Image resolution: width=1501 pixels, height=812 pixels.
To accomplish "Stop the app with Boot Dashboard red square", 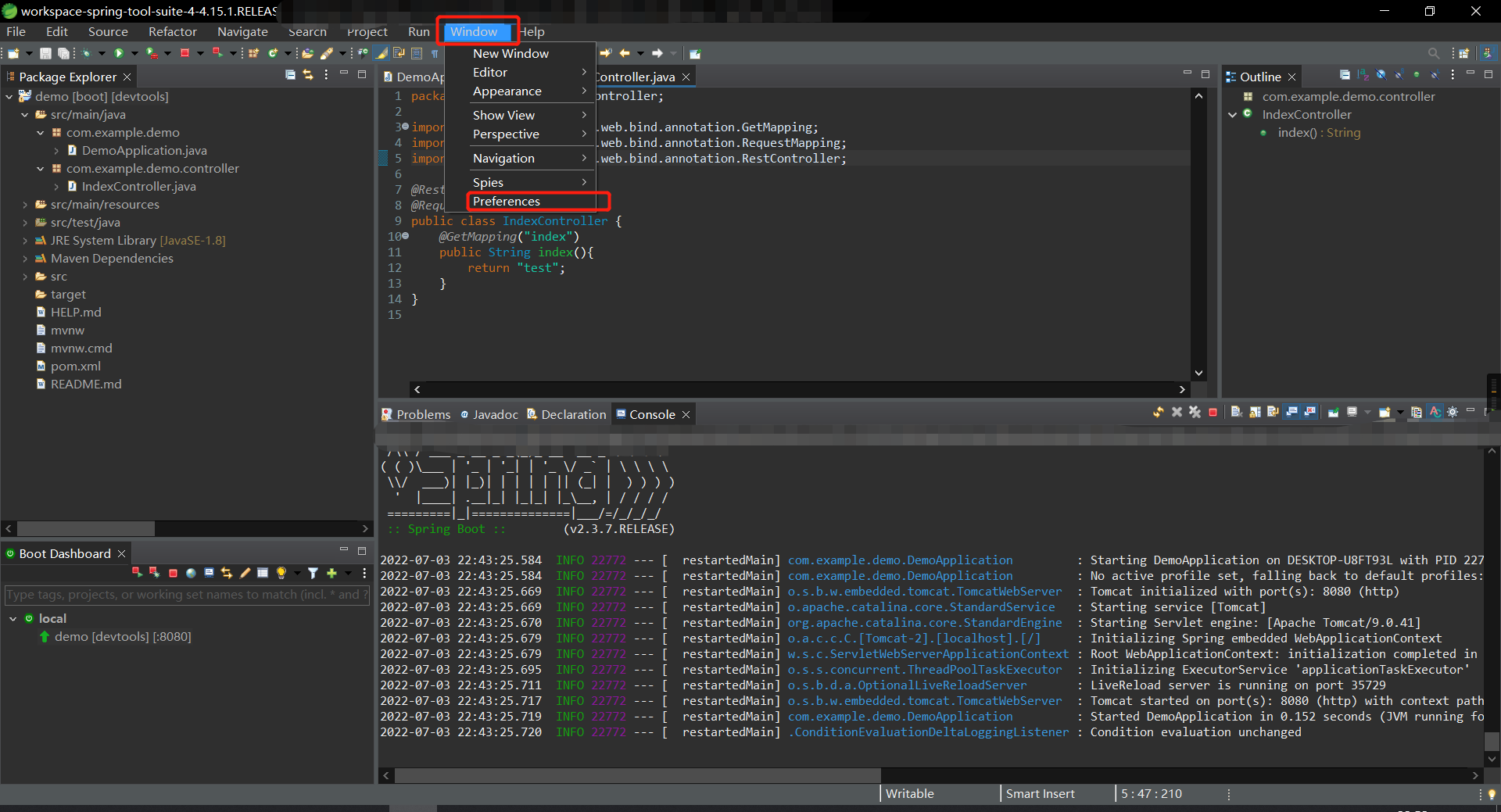I will (173, 573).
